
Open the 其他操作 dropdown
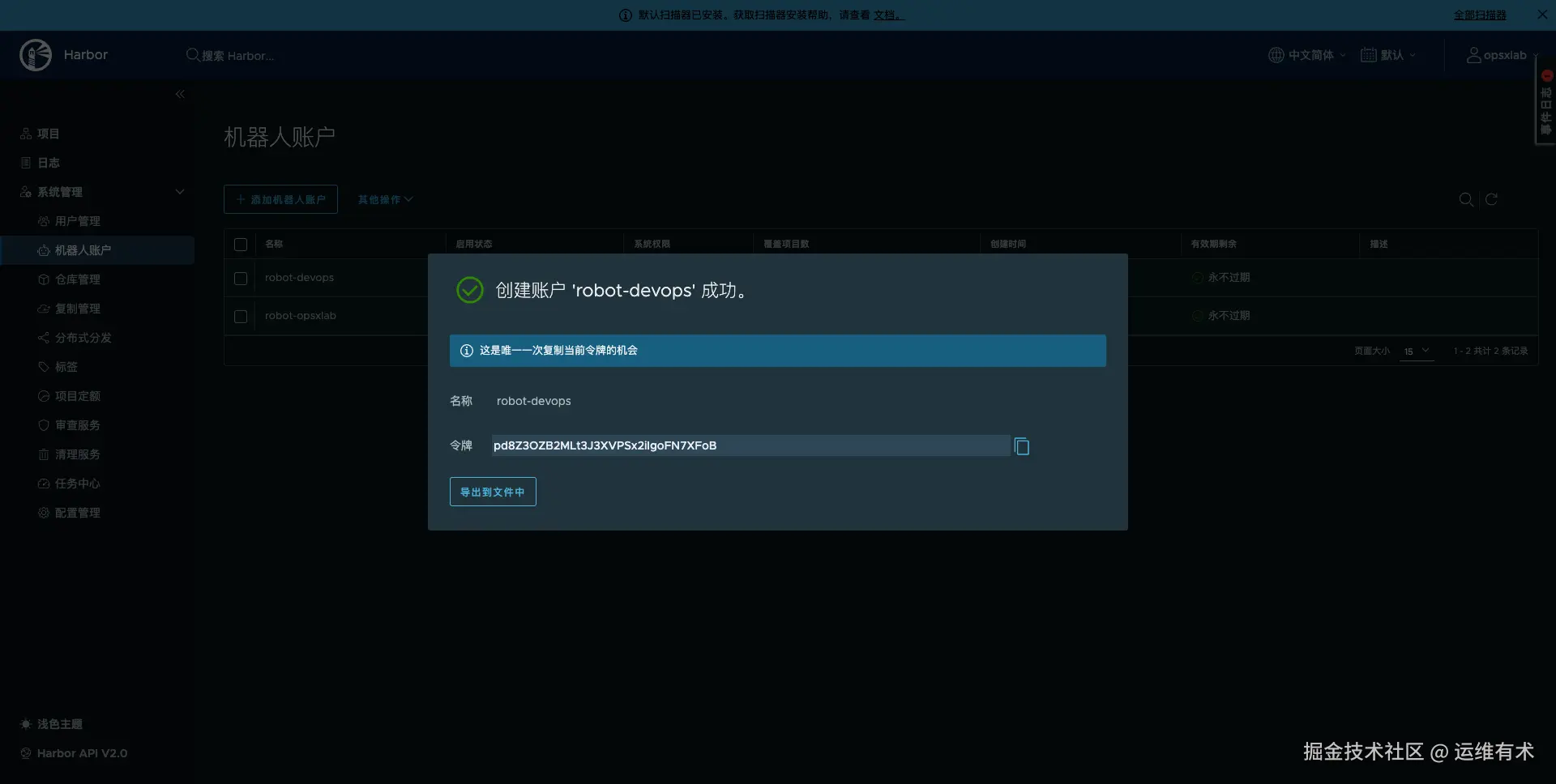pyautogui.click(x=385, y=199)
